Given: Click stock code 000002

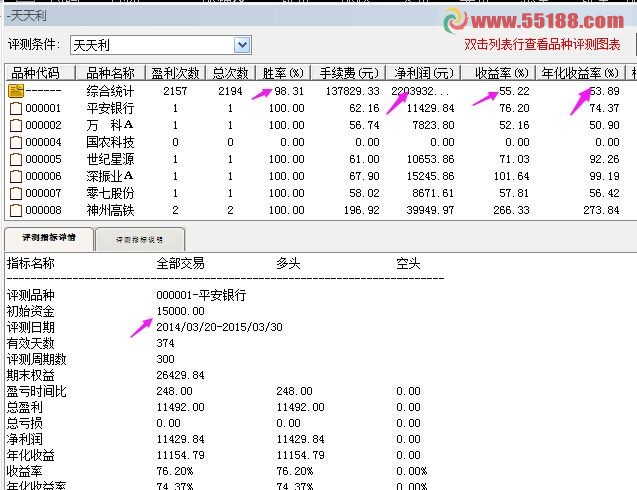Looking at the screenshot, I should tap(43, 126).
